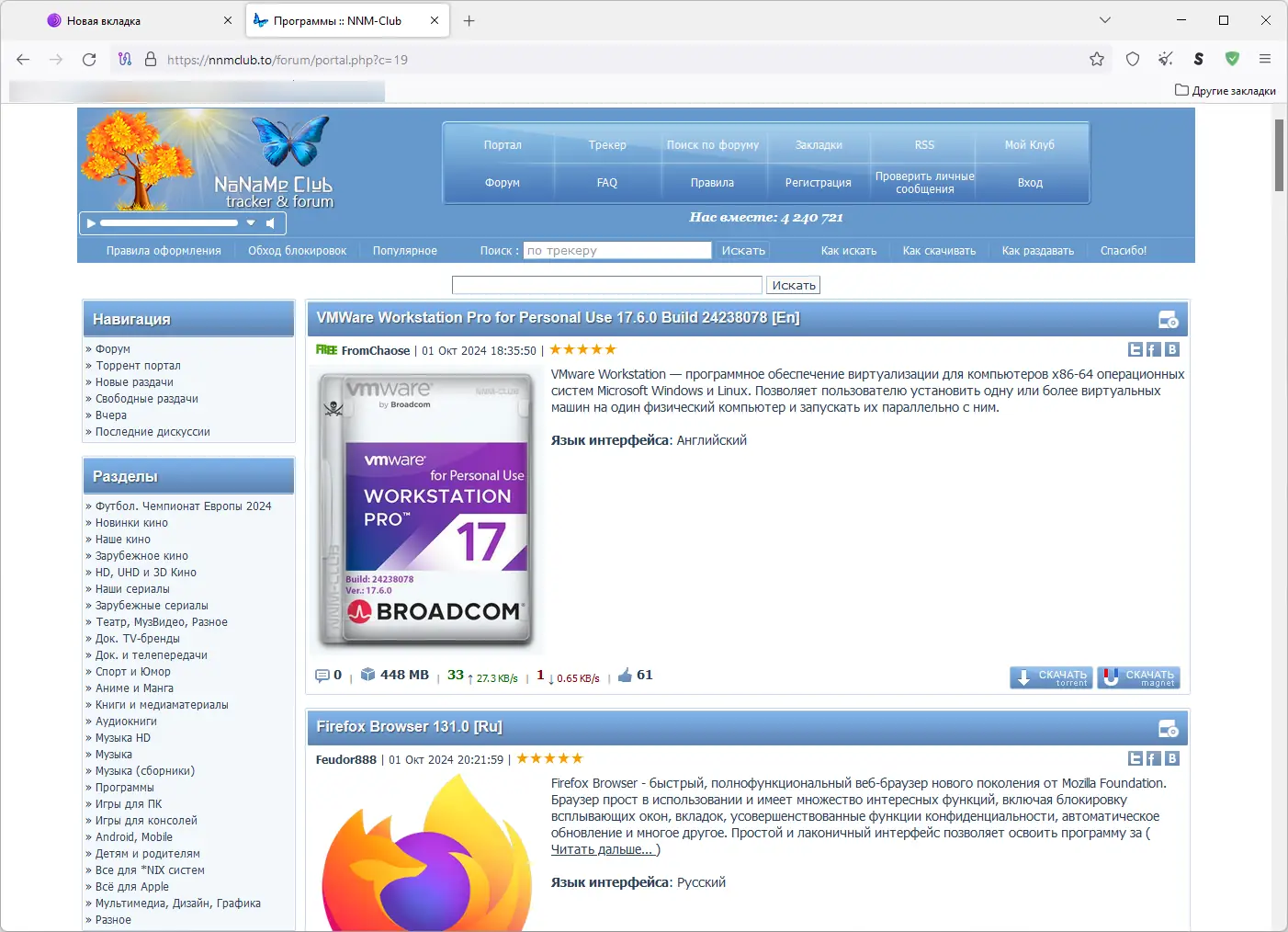Image resolution: width=1288 pixels, height=932 pixels.
Task: Reload the current page
Action: point(89,60)
